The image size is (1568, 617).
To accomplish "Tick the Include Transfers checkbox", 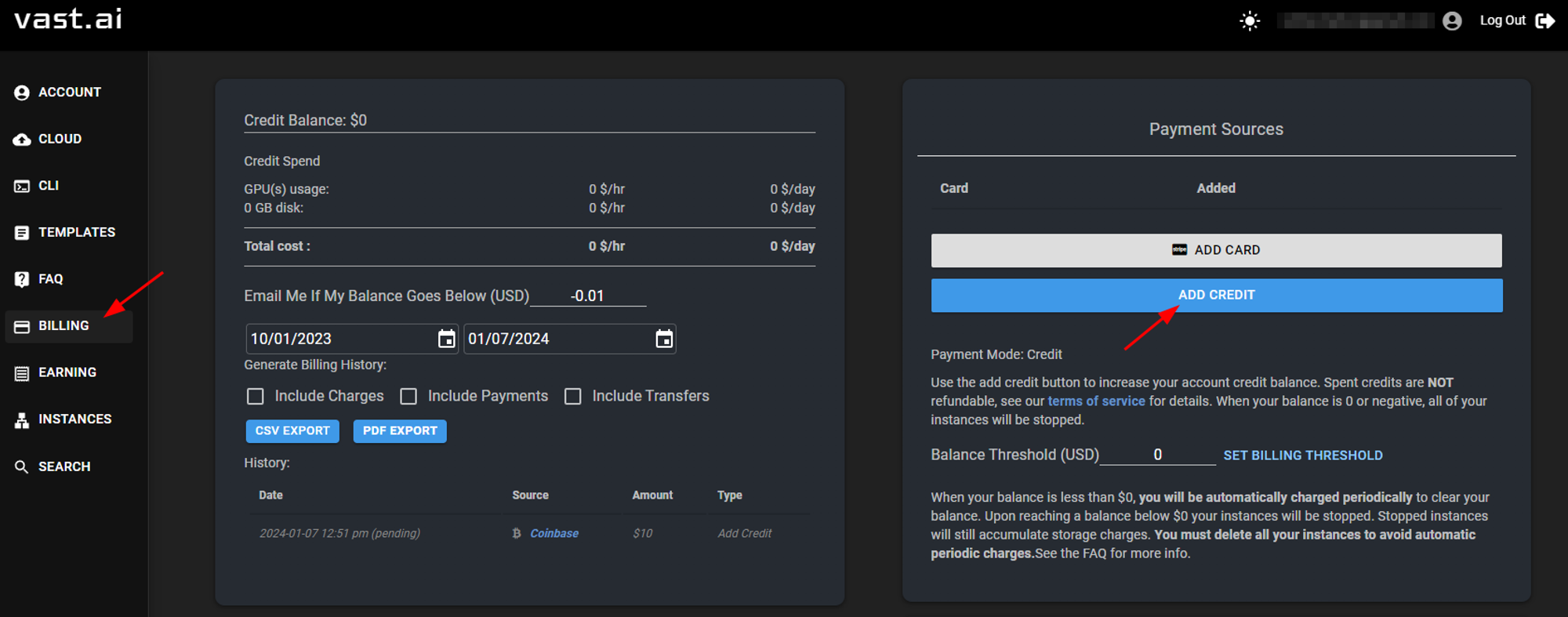I will (x=573, y=397).
